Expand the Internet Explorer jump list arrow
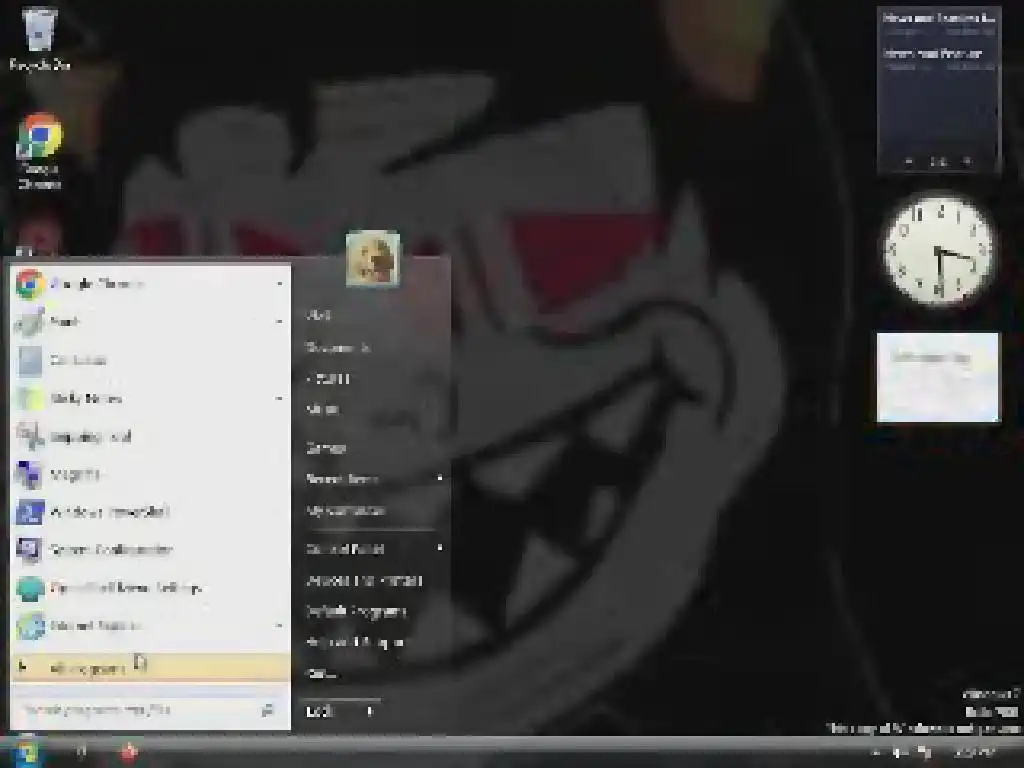The image size is (1024, 768). (x=280, y=626)
